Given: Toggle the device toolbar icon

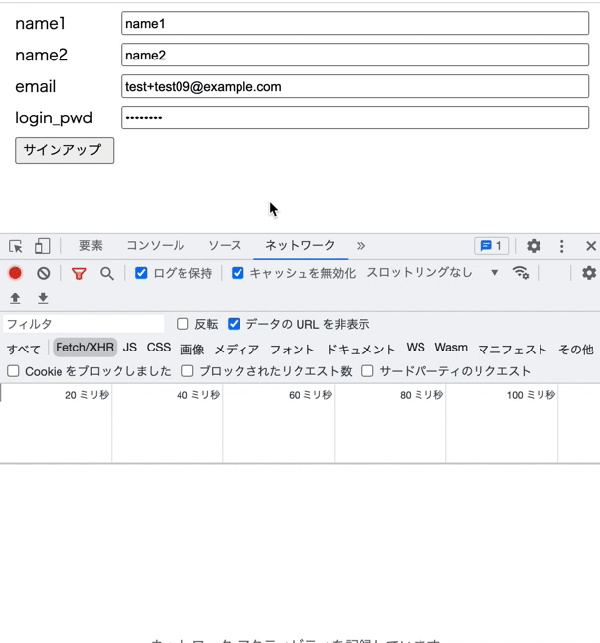Looking at the screenshot, I should pyautogui.click(x=42, y=246).
